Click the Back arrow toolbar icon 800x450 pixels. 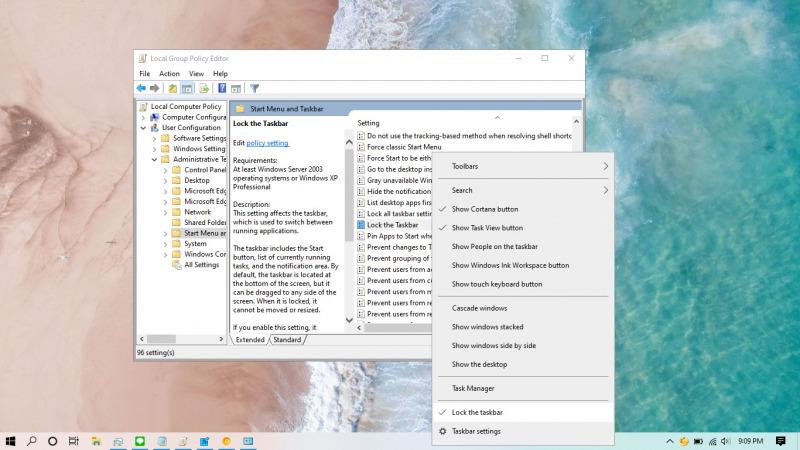coord(141,88)
